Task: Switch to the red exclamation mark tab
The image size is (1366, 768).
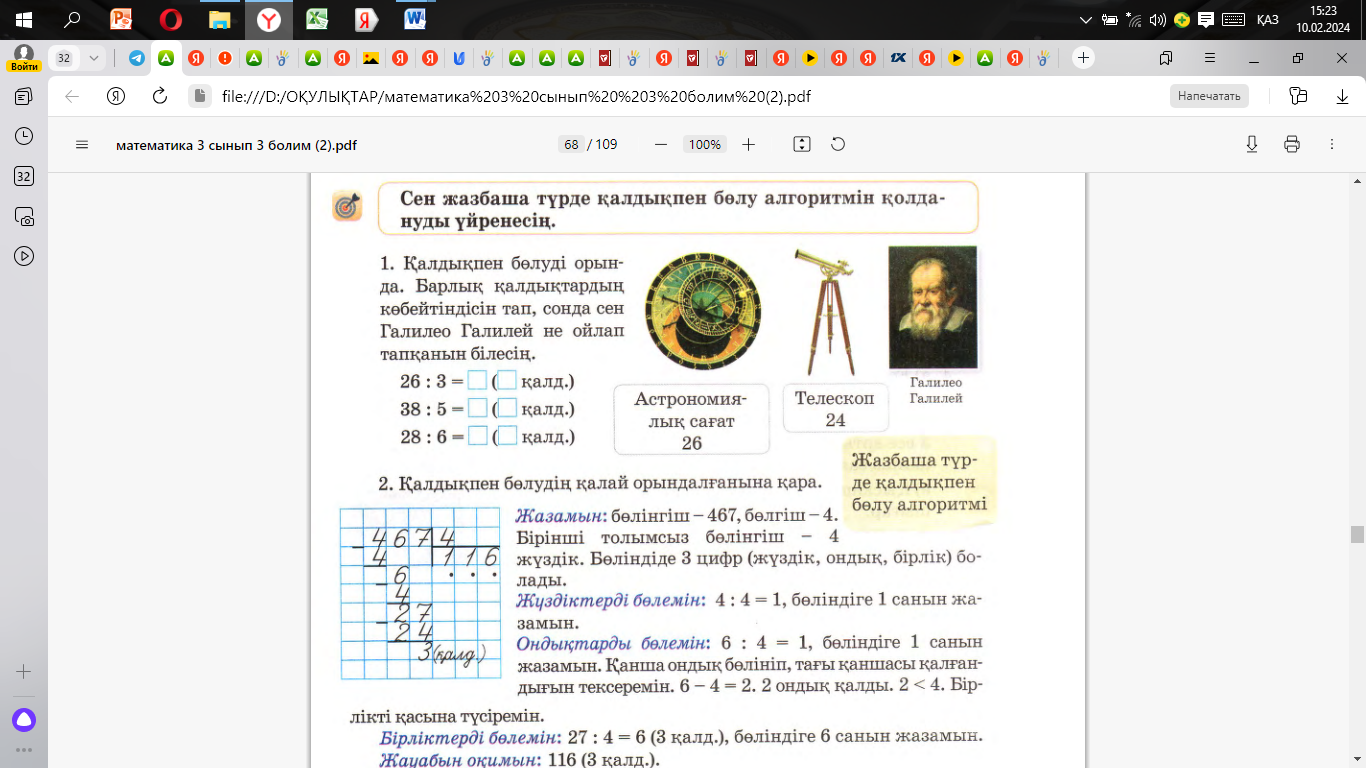Action: click(x=225, y=58)
